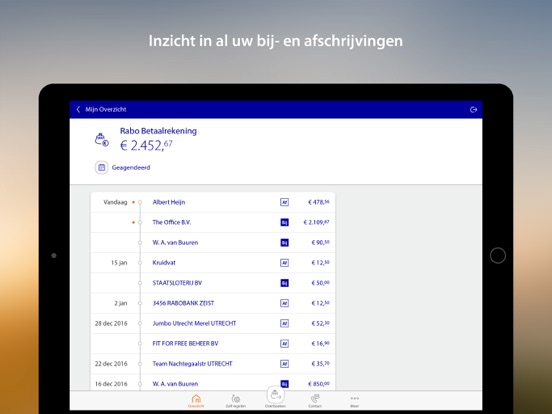Select the FIT FOR FREE BEHEER BV entry
The image size is (552, 414).
pos(213,344)
